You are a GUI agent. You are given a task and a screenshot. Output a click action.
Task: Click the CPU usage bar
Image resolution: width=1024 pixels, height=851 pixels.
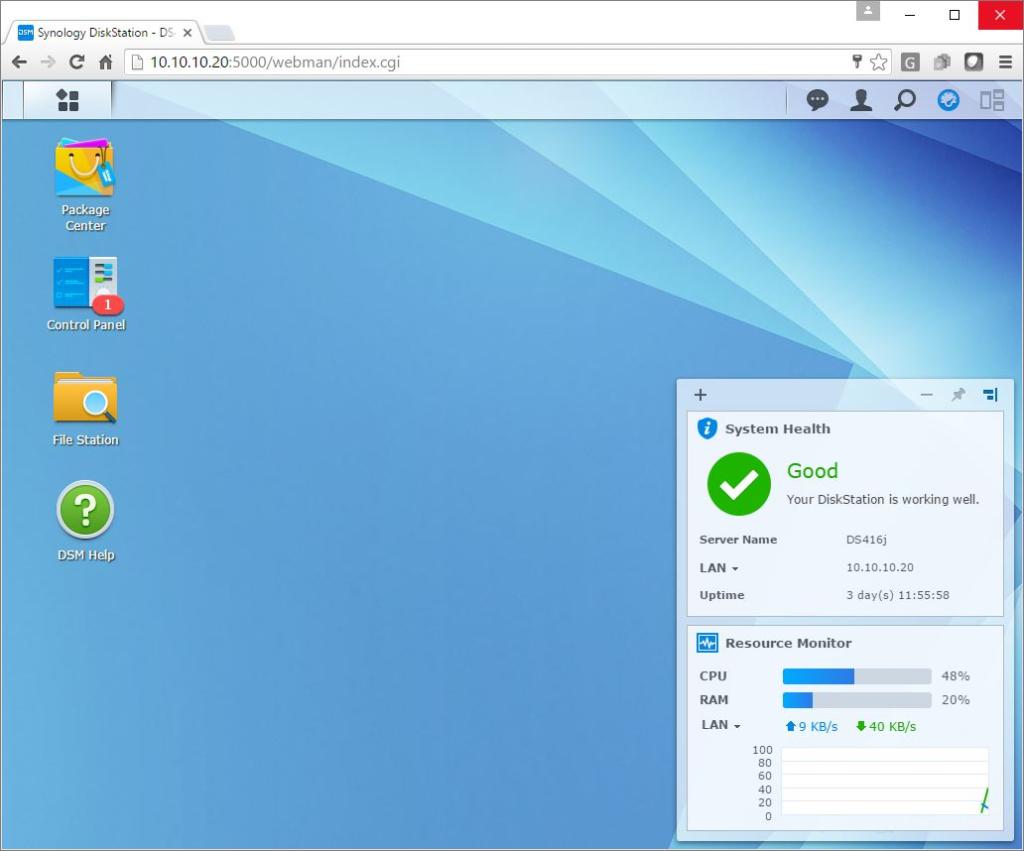coord(856,676)
